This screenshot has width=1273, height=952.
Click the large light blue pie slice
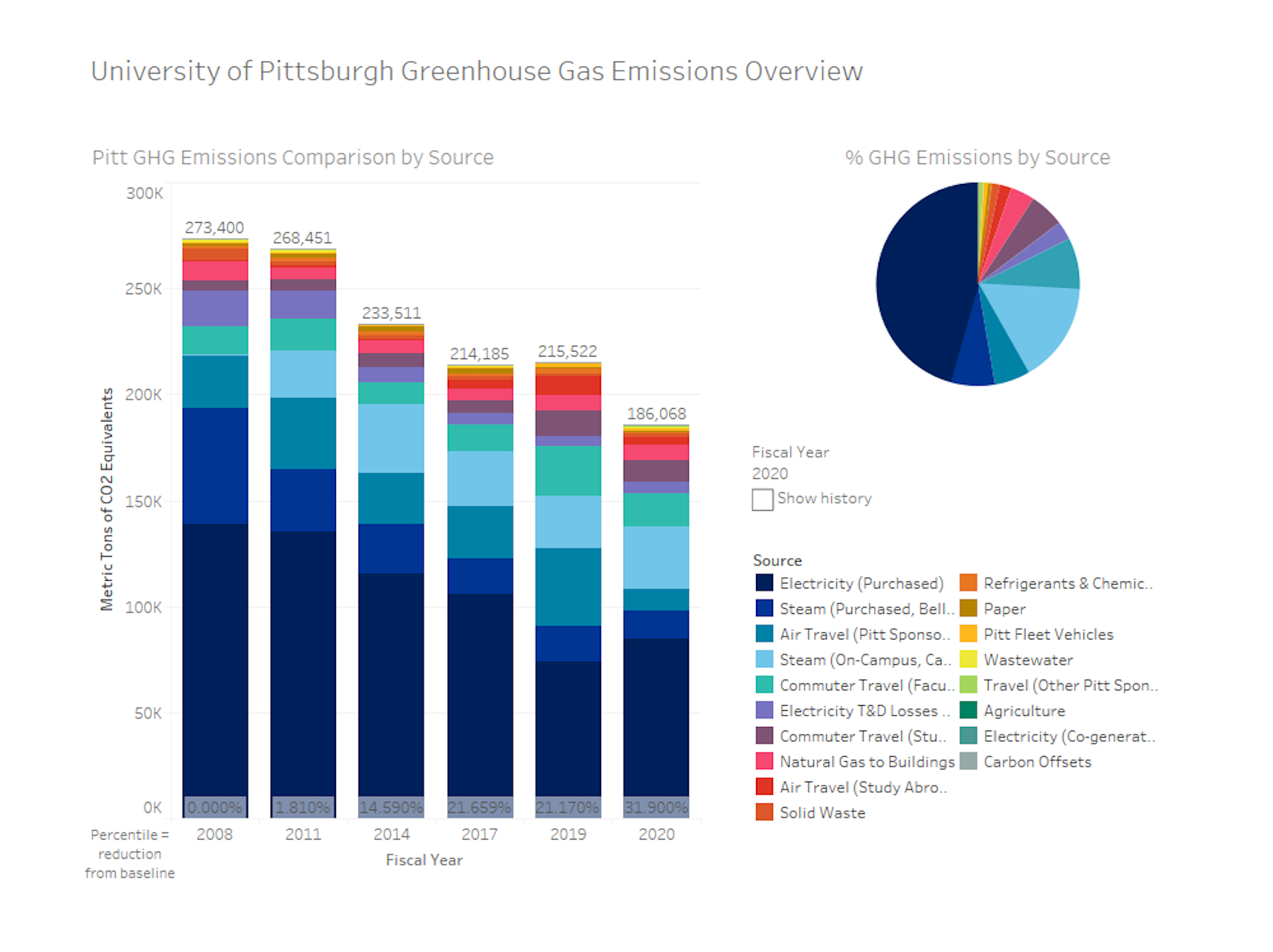(x=1036, y=322)
